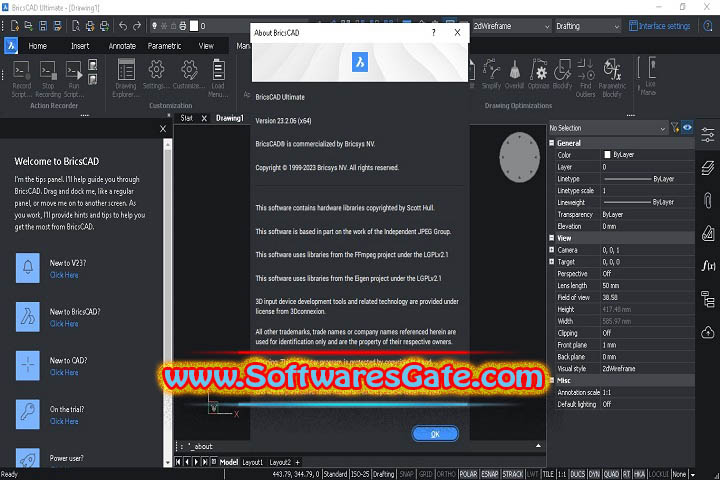The image size is (720, 480).
Task: Click the quick select funnel icon
Action: click(675, 128)
